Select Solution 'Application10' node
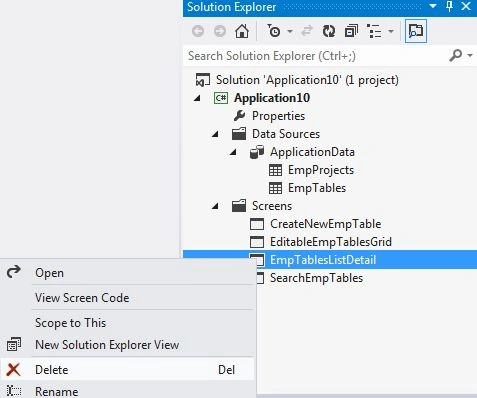Screen dimensions: 477x398 tap(307, 80)
